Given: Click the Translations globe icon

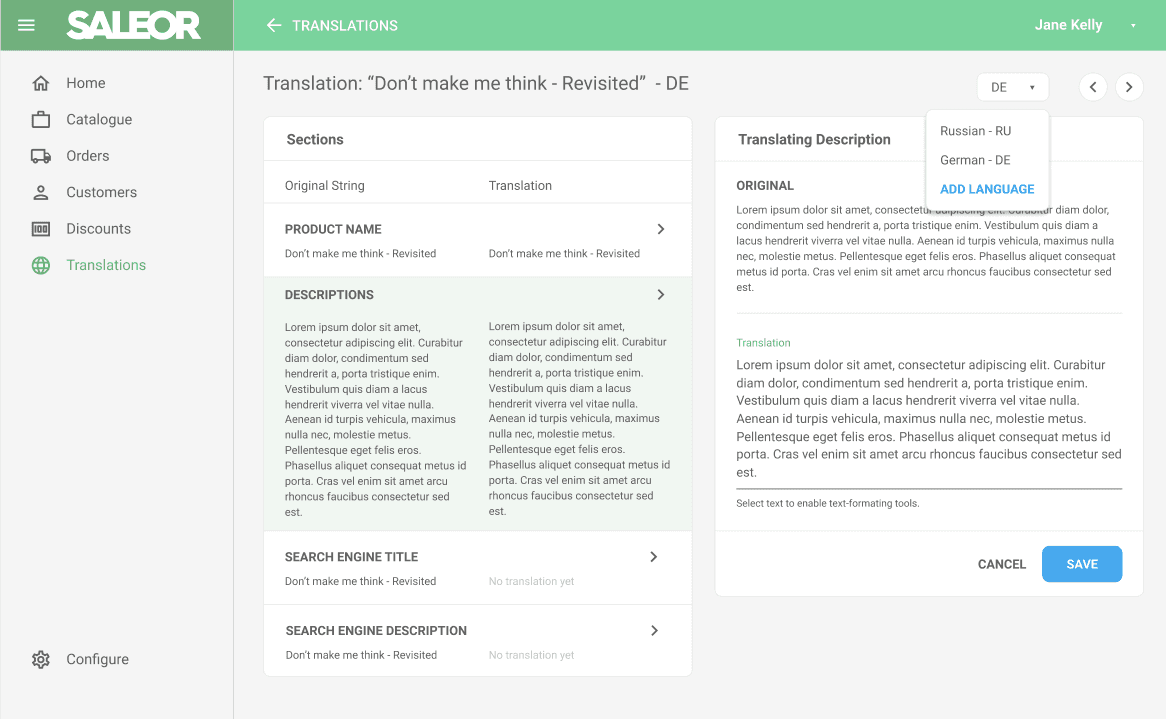Looking at the screenshot, I should point(41,265).
